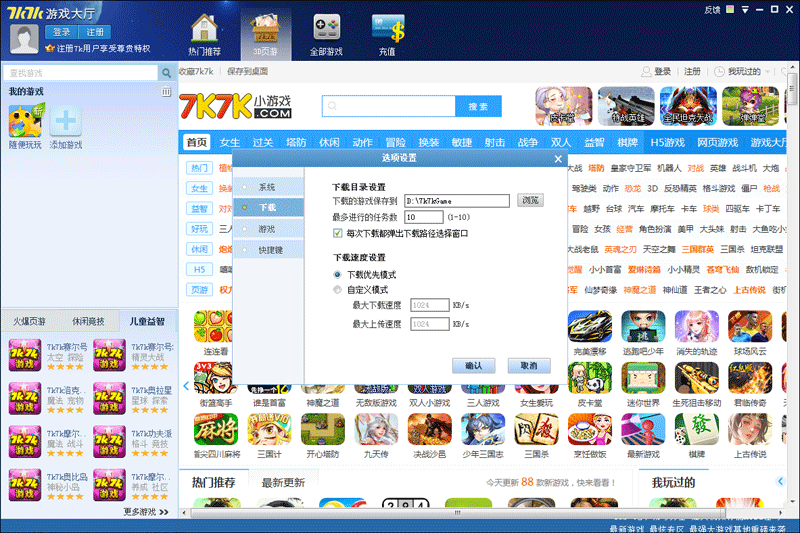Open the 生死狙击移动 game icon
This screenshot has width=800, height=533.
(696, 377)
